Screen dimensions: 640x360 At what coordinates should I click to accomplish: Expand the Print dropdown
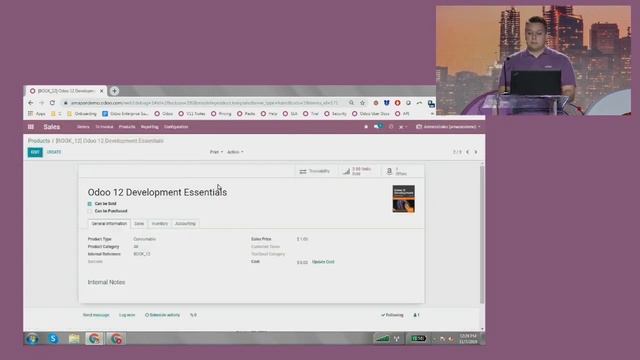click(216, 152)
